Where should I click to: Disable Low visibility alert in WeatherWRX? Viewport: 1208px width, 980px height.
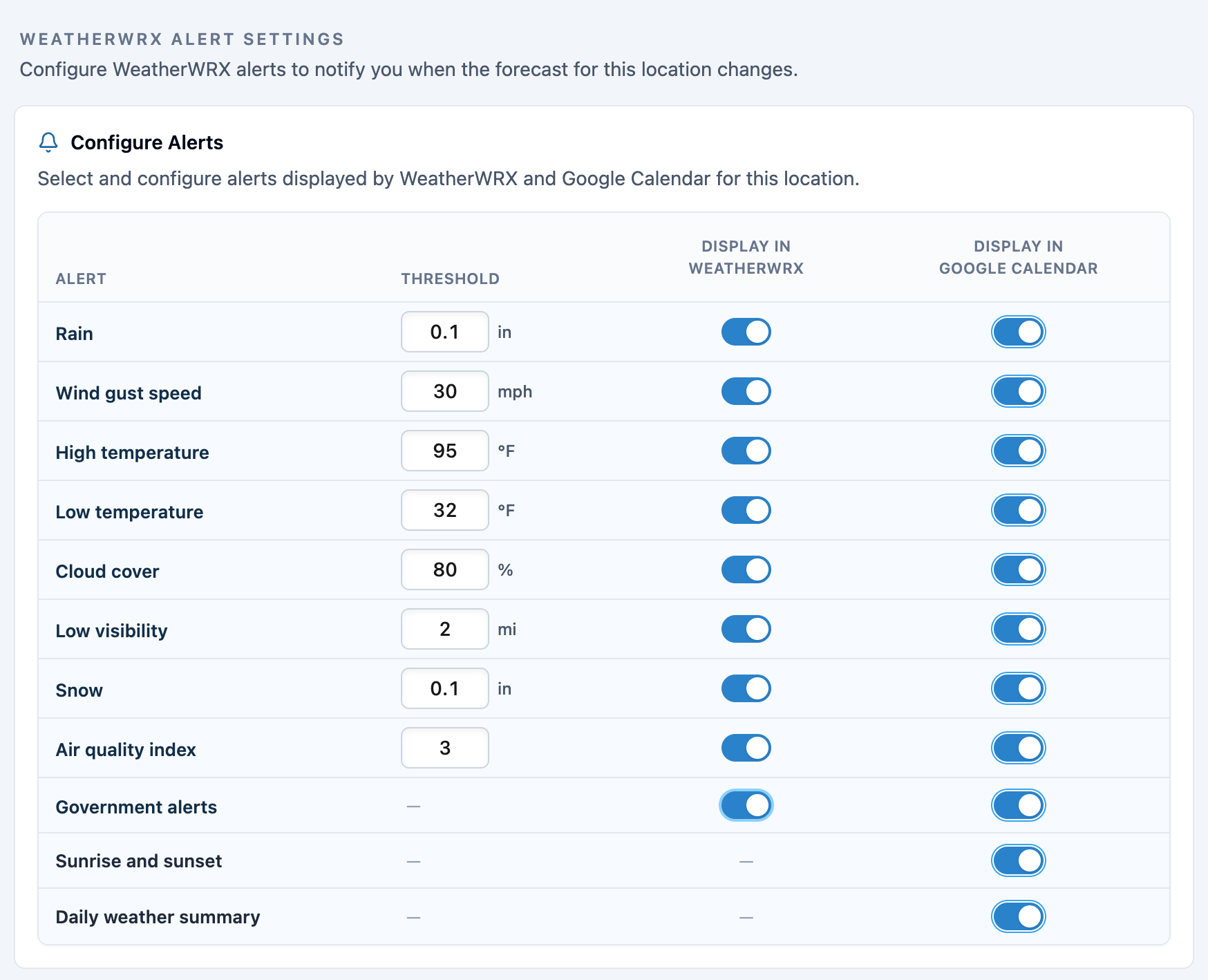click(746, 629)
